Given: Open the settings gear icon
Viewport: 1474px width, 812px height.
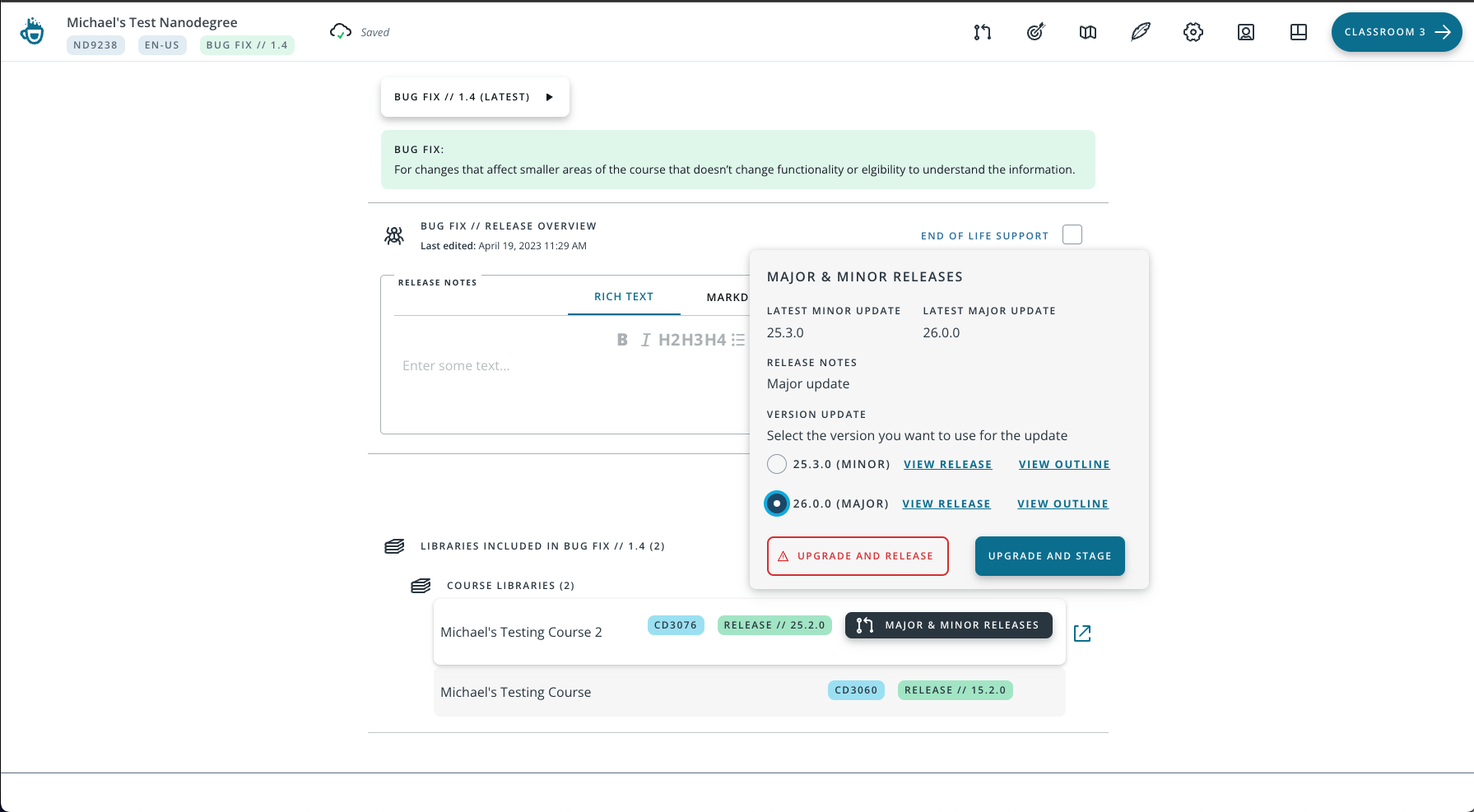Looking at the screenshot, I should pyautogui.click(x=1193, y=32).
